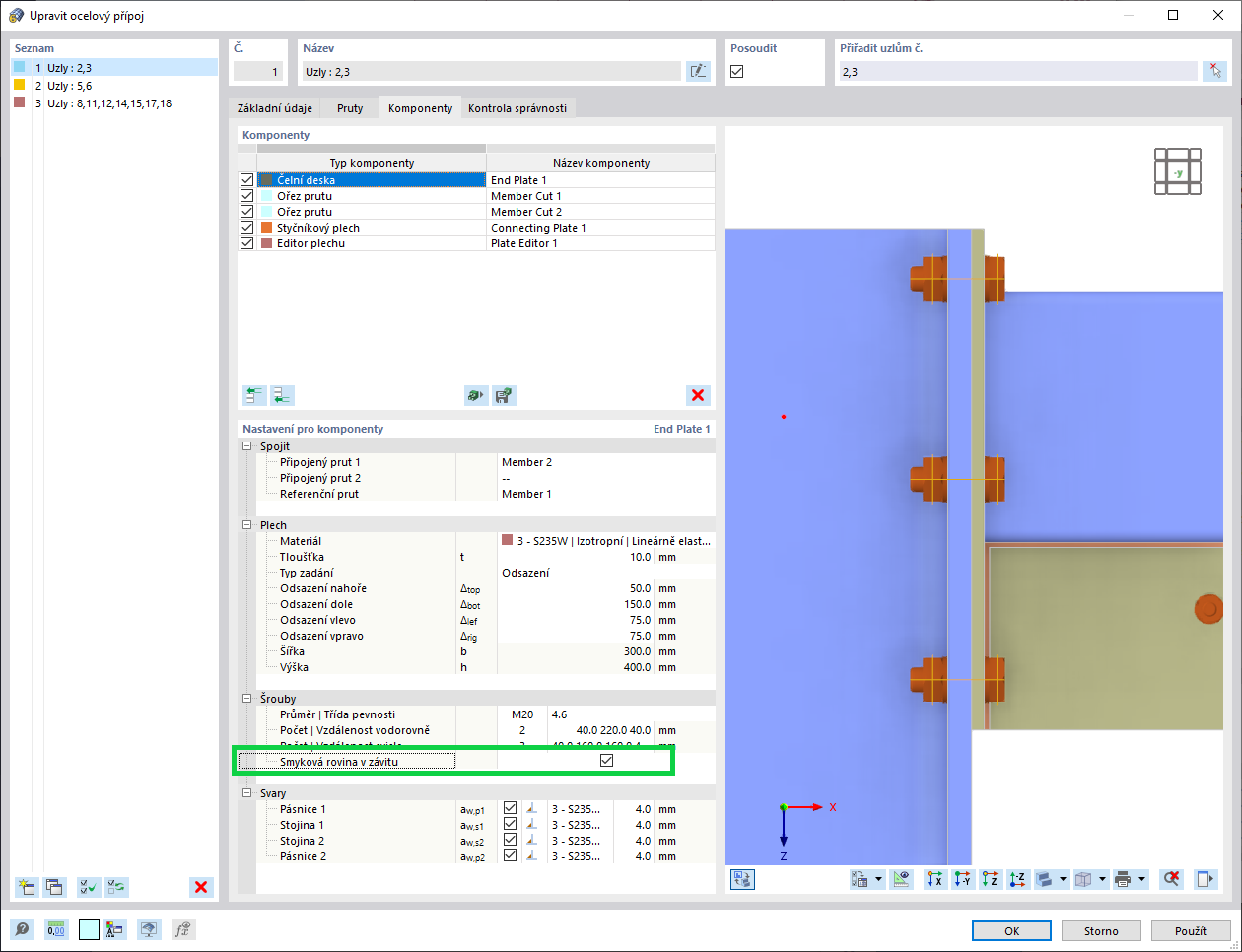Select list item 3 Uzly : 8,11,12,14,15,17,18
Image resolution: width=1242 pixels, height=952 pixels.
[114, 103]
